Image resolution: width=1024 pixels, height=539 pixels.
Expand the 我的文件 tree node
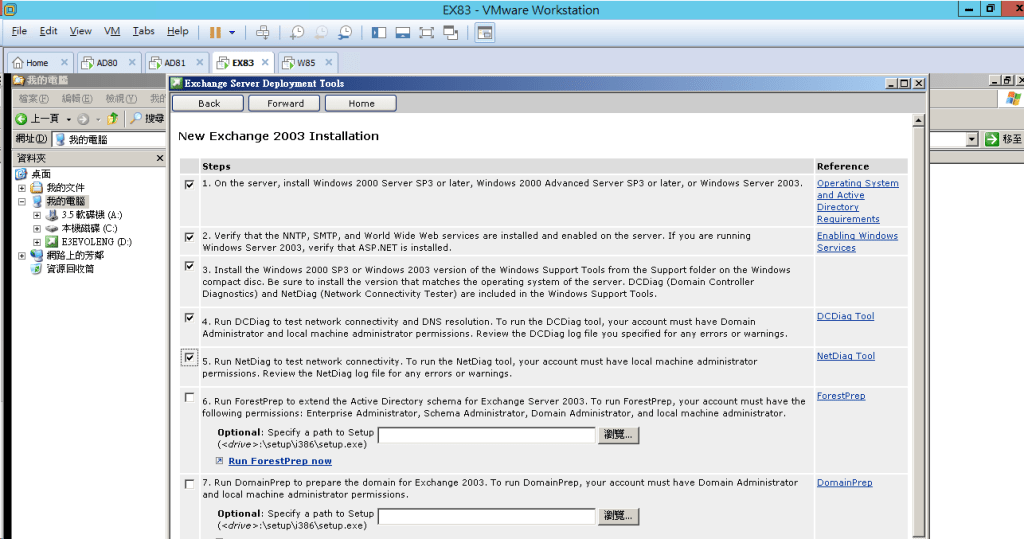tap(22, 188)
